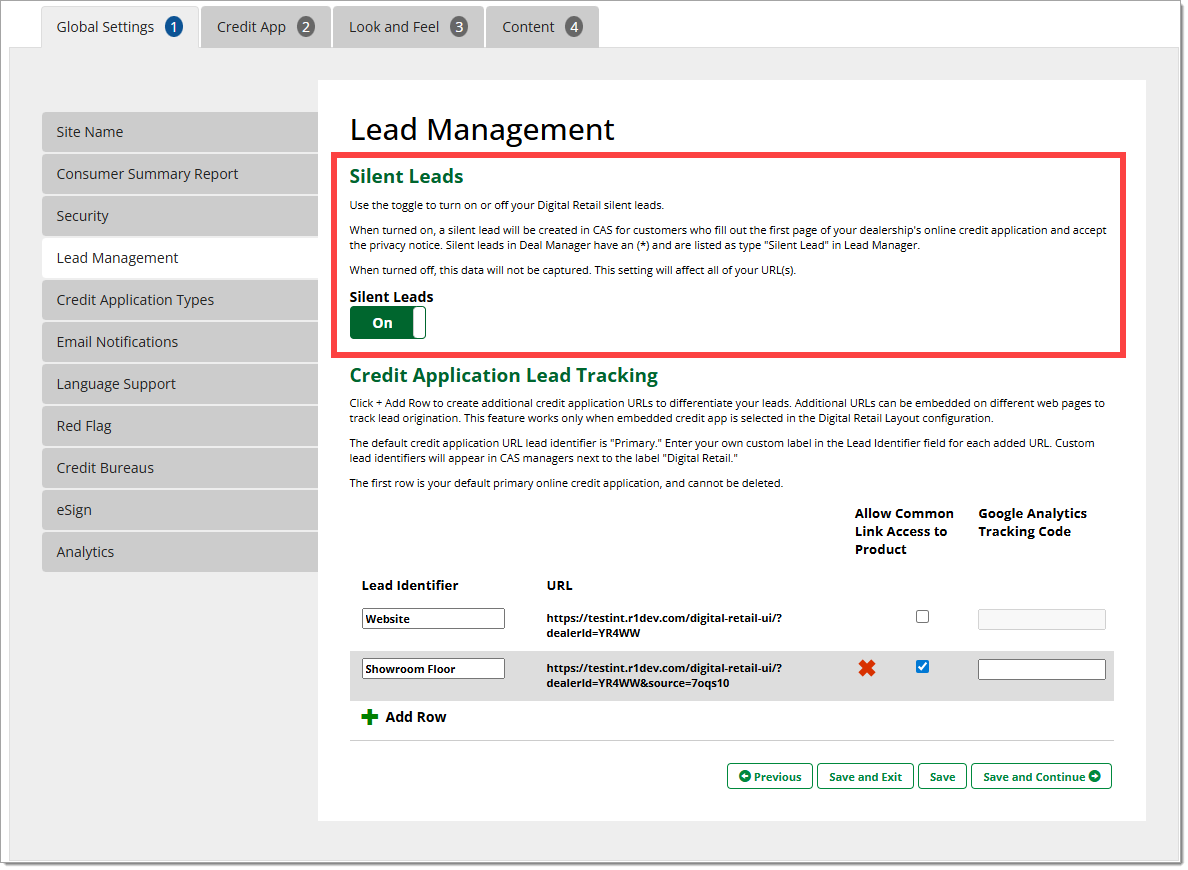1188x870 pixels.
Task: Click the Showroom Floor lead identifier field
Action: (x=433, y=669)
